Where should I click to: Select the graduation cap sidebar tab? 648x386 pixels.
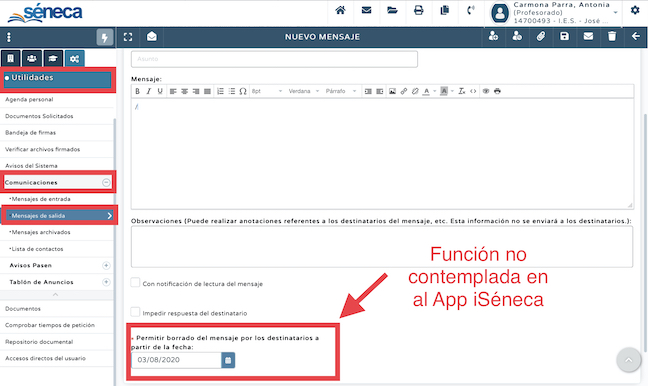click(x=53, y=59)
